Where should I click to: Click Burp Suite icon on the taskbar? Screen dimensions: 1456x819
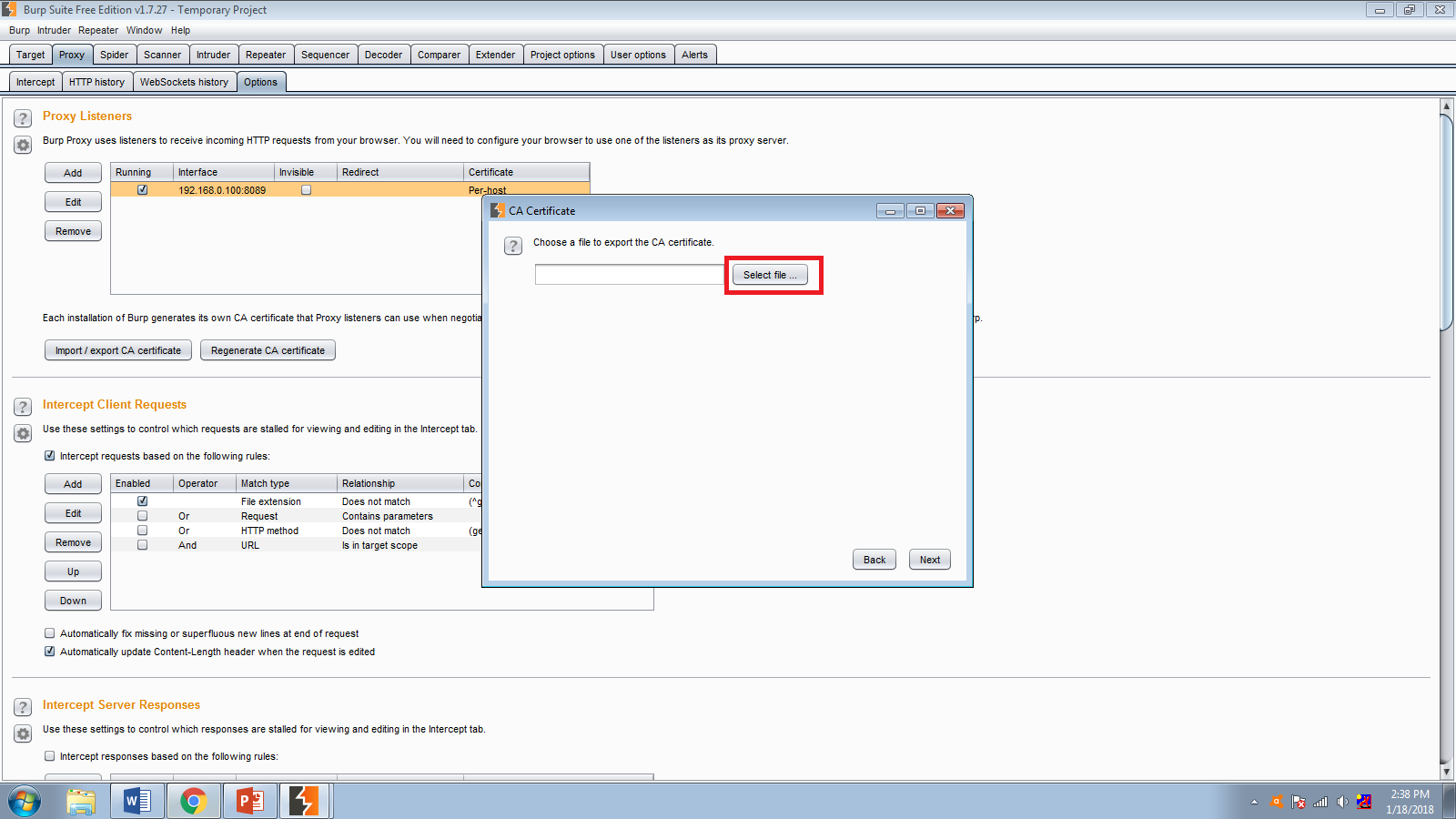point(304,802)
